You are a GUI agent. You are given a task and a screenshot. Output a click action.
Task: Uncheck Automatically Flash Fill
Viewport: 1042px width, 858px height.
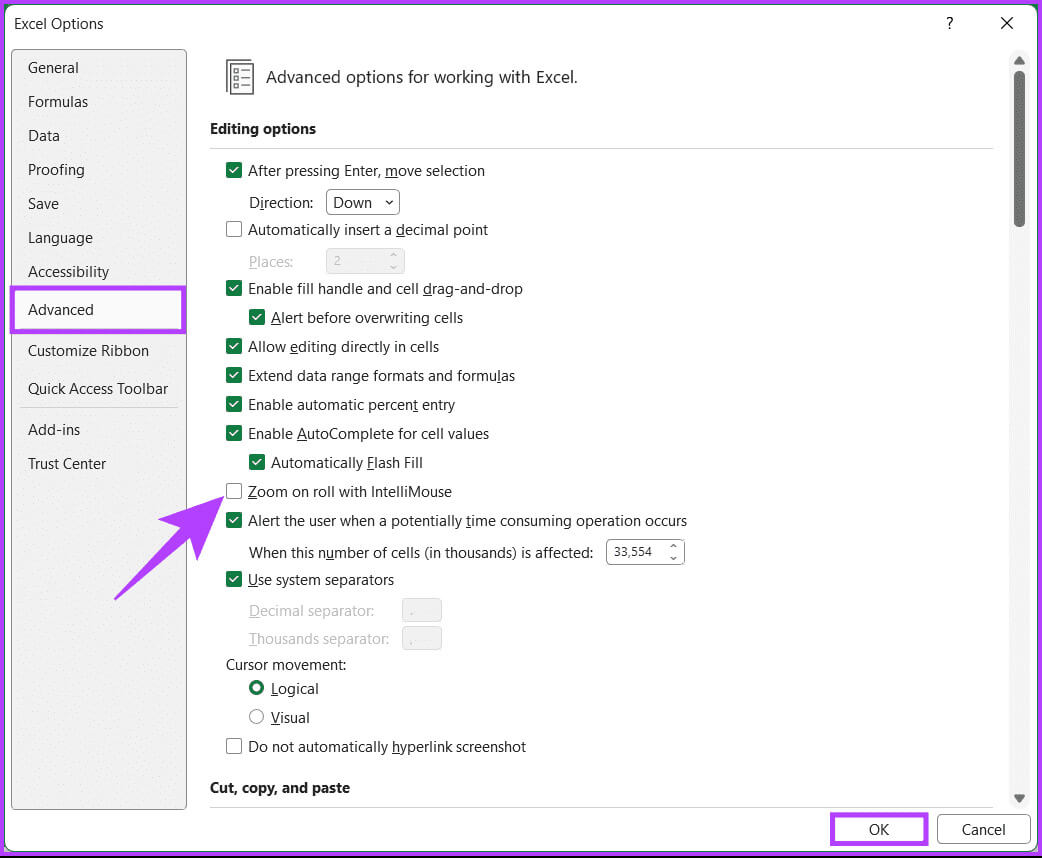257,462
